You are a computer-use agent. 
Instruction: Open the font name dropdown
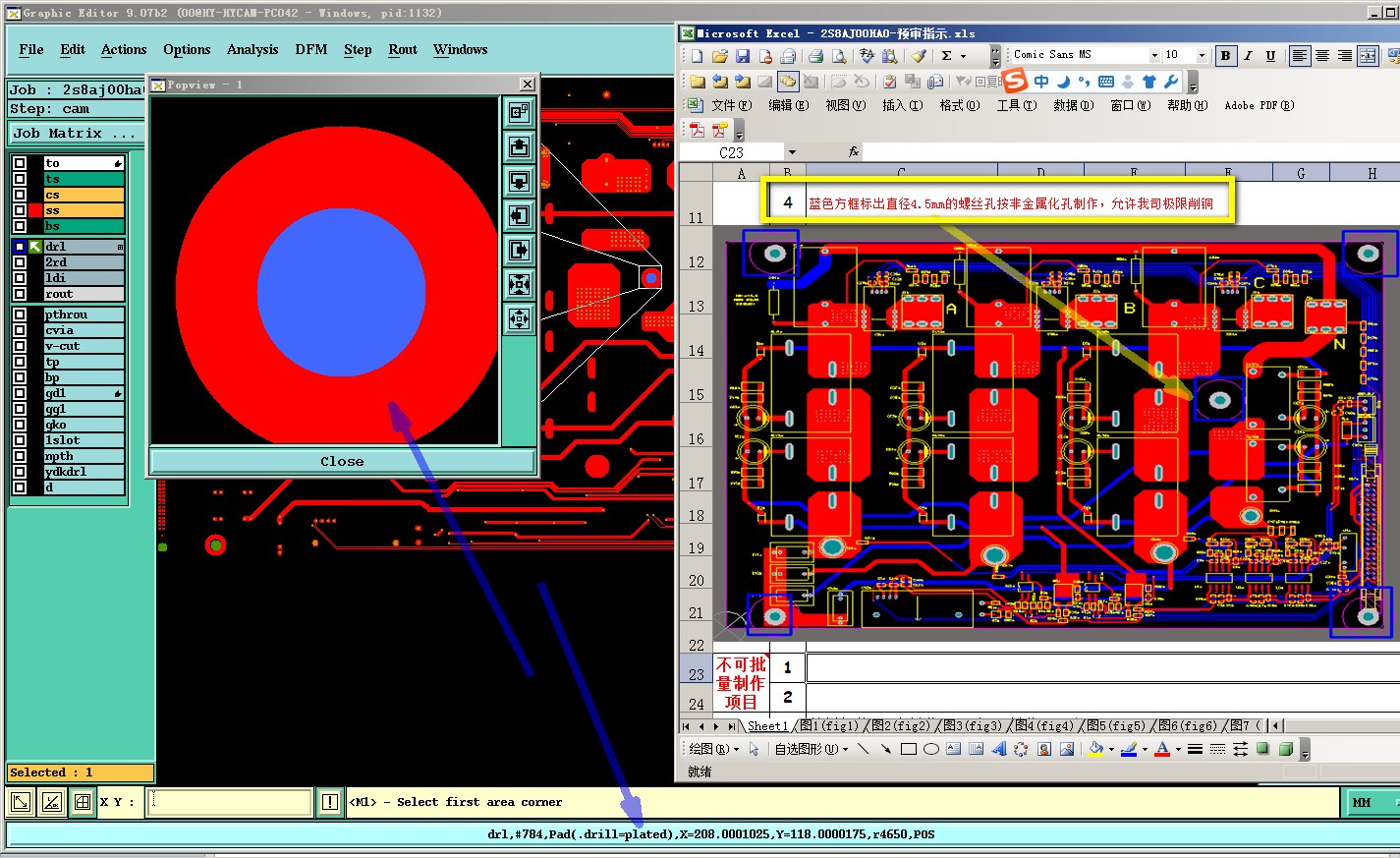point(1154,56)
